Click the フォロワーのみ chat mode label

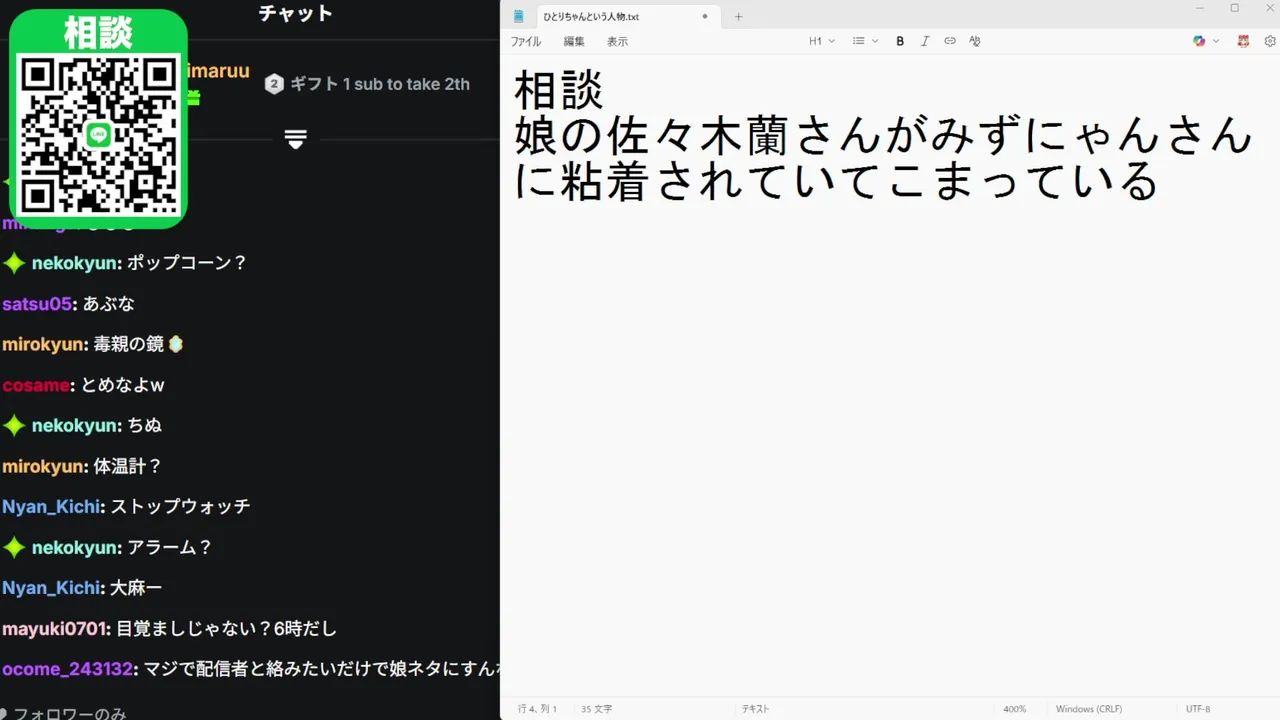point(69,713)
